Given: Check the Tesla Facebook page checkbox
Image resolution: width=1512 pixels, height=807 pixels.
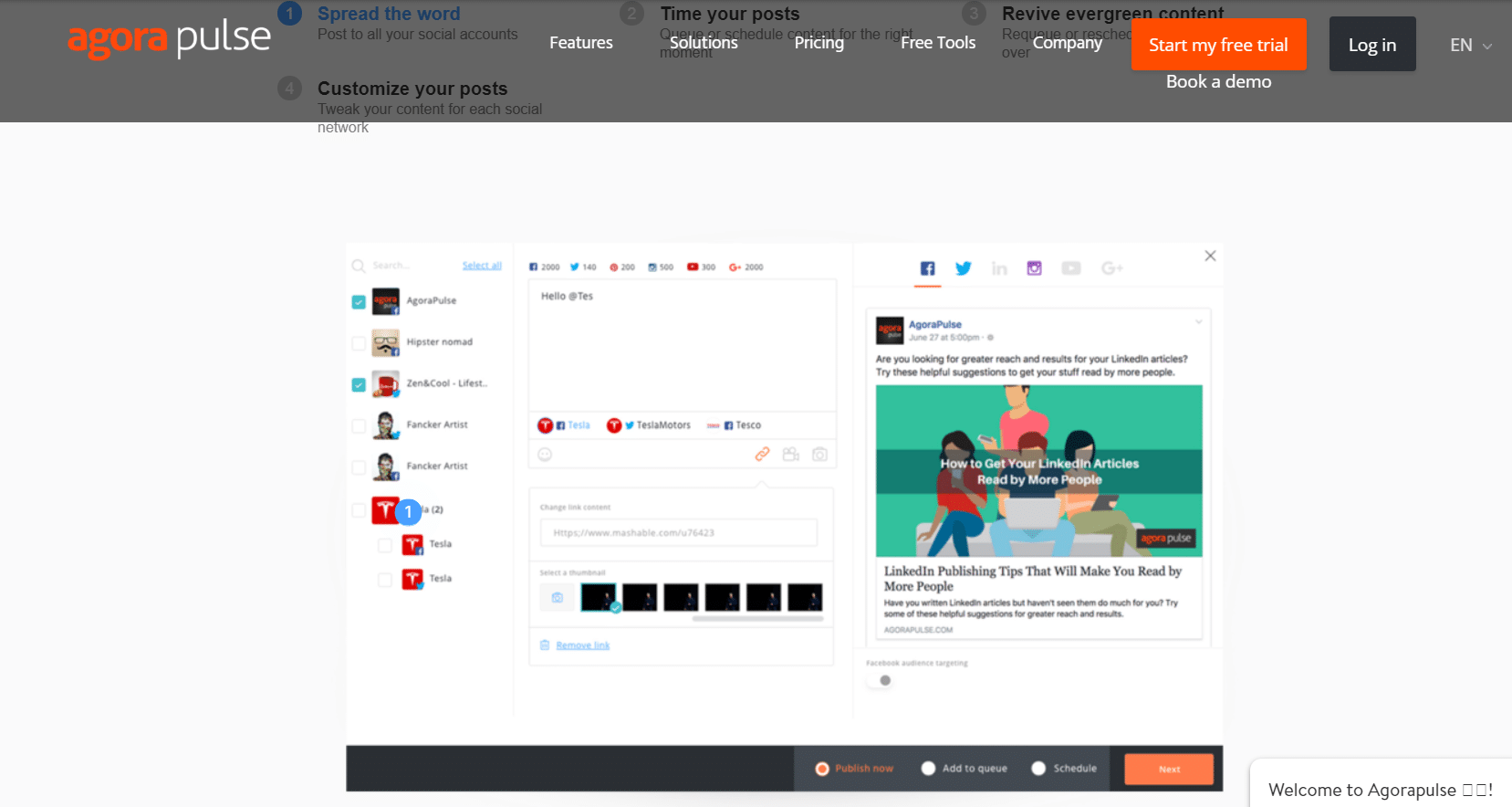Looking at the screenshot, I should click(385, 545).
